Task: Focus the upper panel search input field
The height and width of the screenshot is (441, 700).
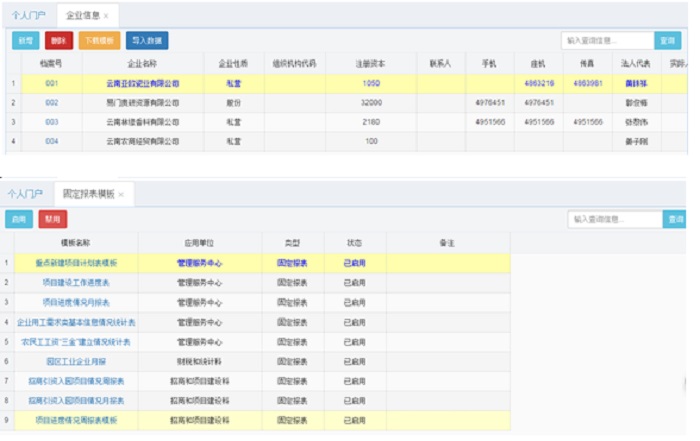Action: click(x=607, y=41)
